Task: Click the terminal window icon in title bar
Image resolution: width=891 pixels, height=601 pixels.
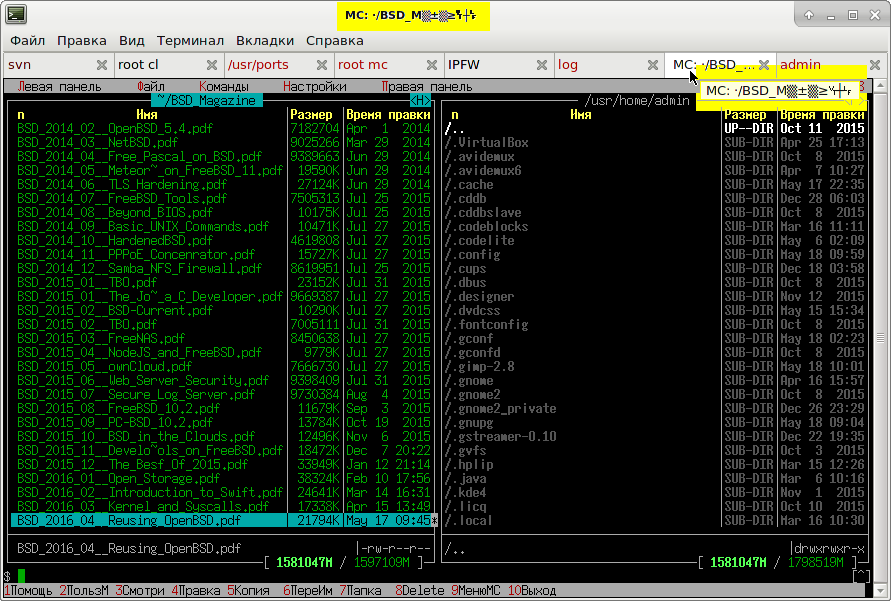Action: [16, 15]
